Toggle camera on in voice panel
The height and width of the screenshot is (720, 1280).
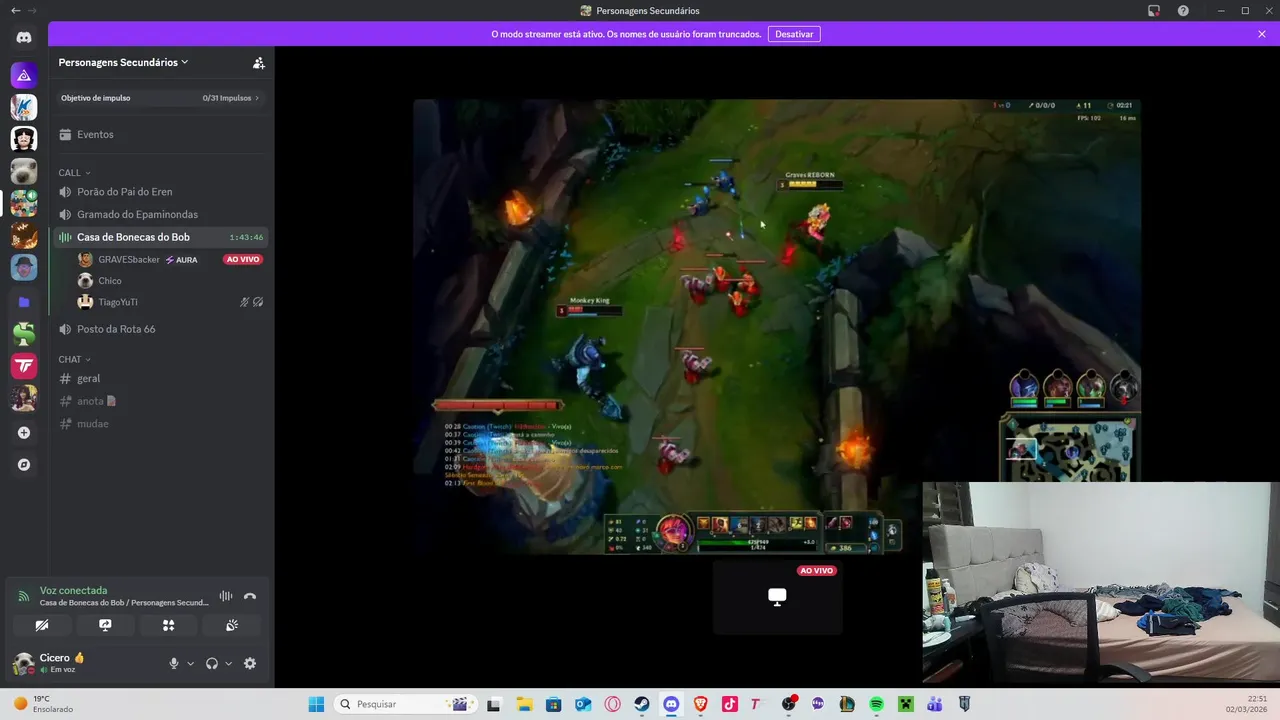(42, 625)
